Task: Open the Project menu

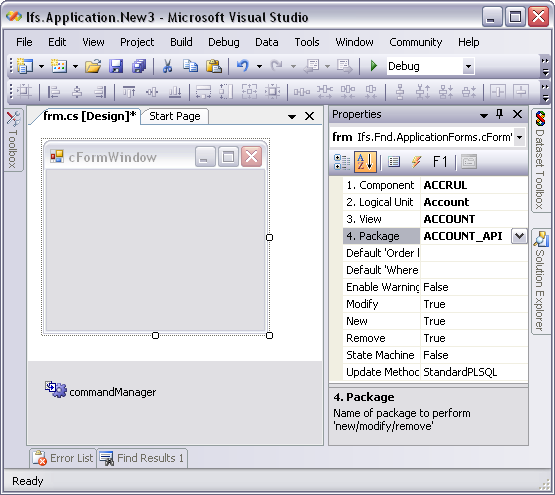Action: [x=137, y=42]
